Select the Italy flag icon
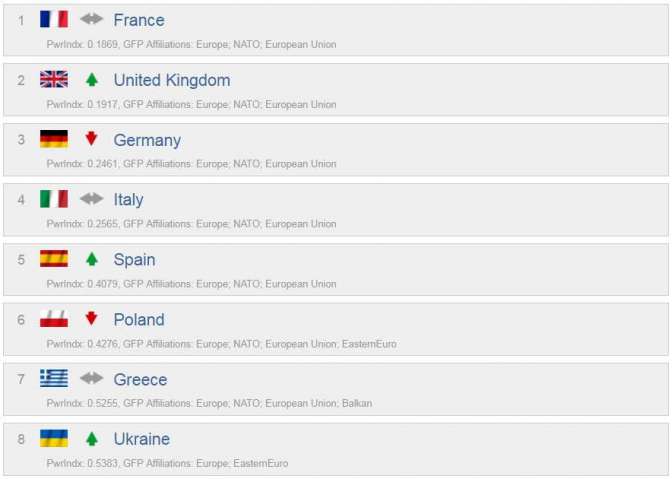 pyautogui.click(x=54, y=199)
